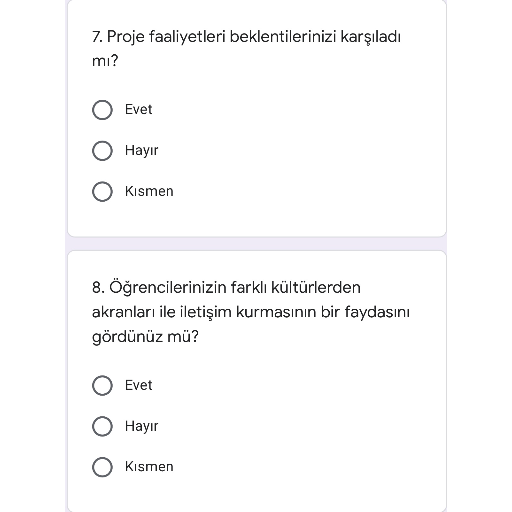The width and height of the screenshot is (512, 512).
Task: Click 'gördünüz mü?' line of question 8
Action: (x=145, y=337)
